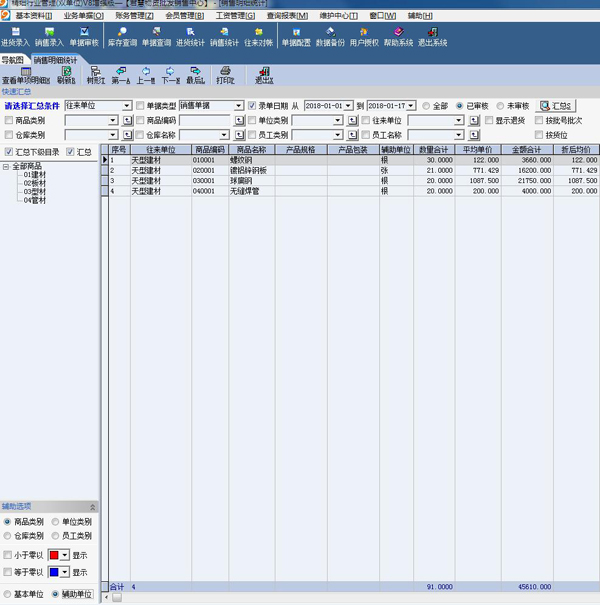Image resolution: width=600 pixels, height=605 pixels.
Task: Select the 单位类别 radio option
Action: tap(56, 522)
